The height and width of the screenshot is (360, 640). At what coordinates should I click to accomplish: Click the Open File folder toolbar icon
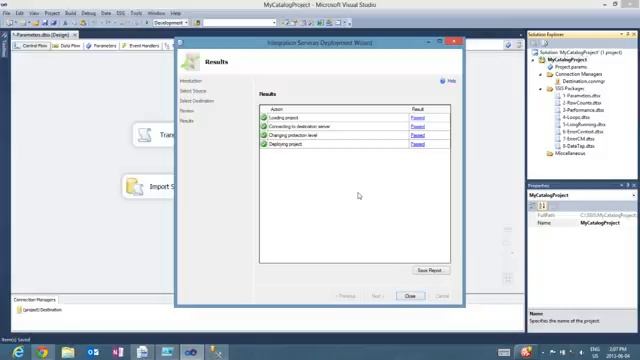(x=36, y=23)
